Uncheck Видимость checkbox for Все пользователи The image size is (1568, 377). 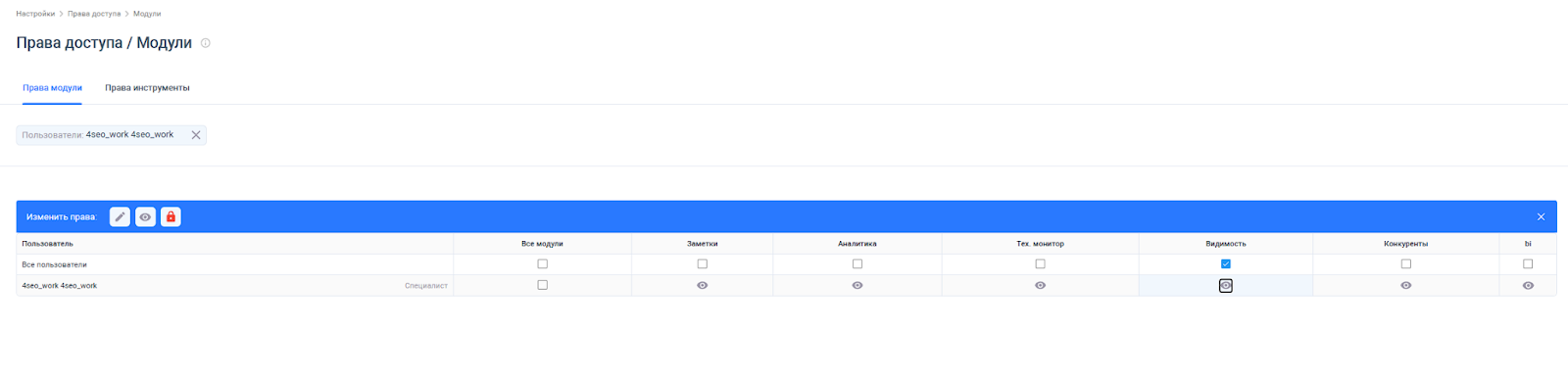(x=1225, y=264)
